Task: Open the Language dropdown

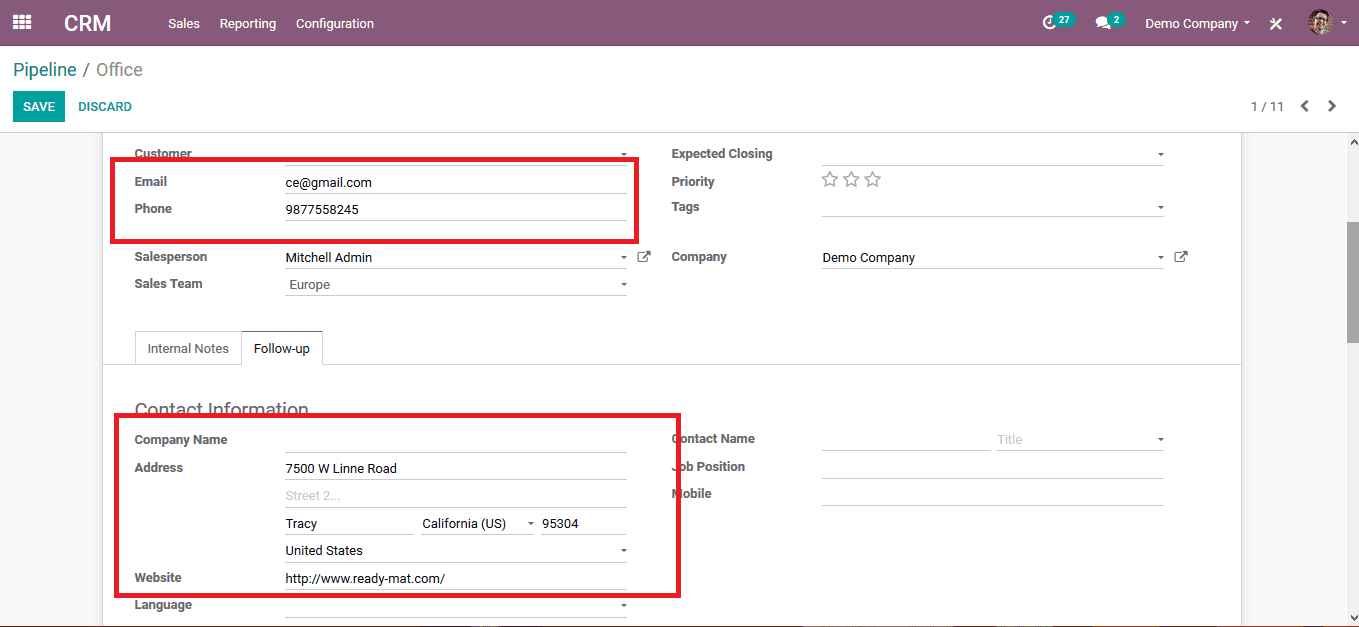Action: pos(456,605)
